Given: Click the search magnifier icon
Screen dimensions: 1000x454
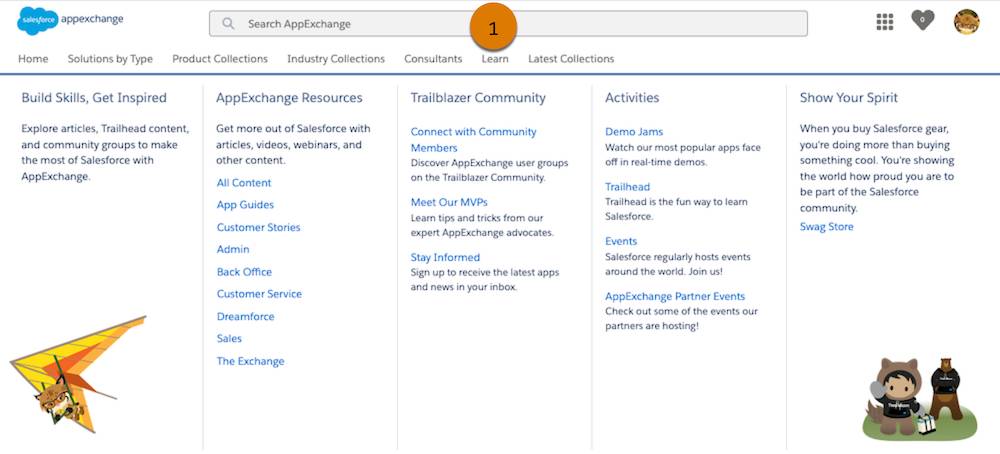Looking at the screenshot, I should pyautogui.click(x=228, y=24).
